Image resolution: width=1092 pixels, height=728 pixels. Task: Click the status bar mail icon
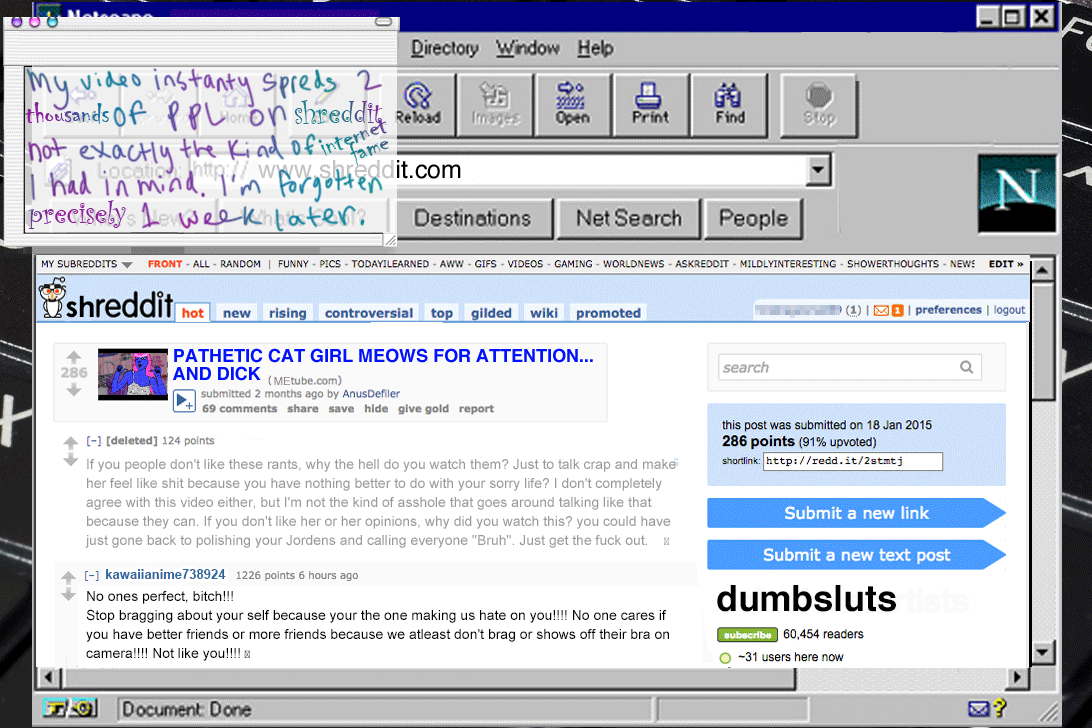978,709
